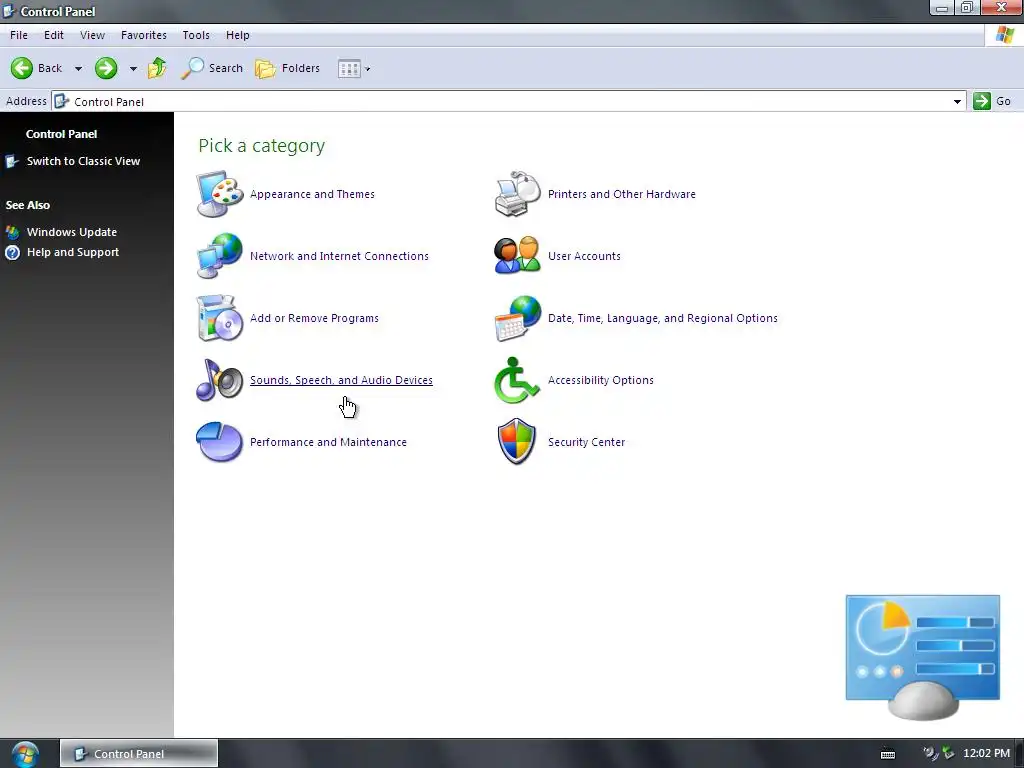Click the Switch to Classic View link
The image size is (1024, 768).
[x=84, y=161]
